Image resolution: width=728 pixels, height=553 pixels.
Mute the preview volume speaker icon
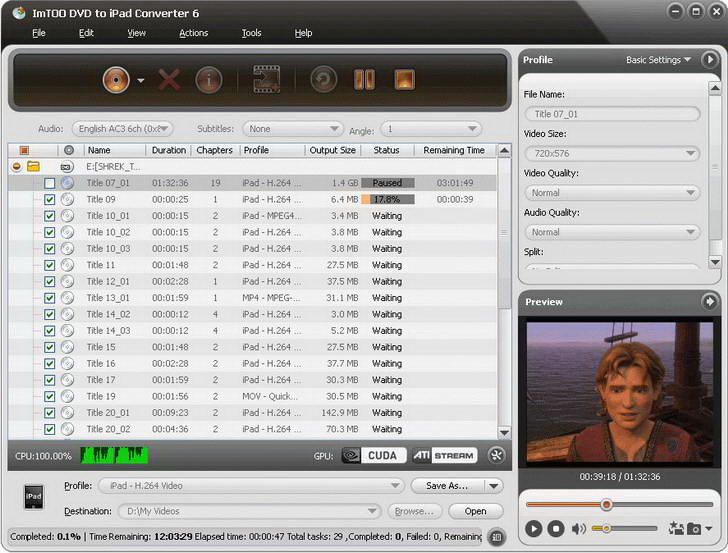[578, 528]
